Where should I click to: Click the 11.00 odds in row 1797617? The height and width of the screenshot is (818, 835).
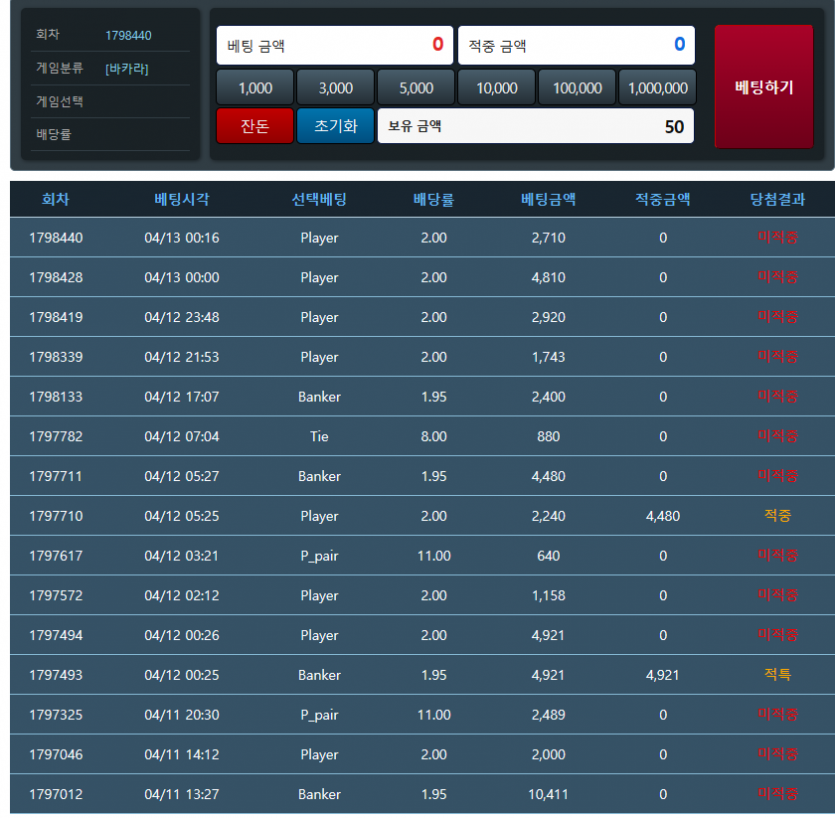coord(433,556)
